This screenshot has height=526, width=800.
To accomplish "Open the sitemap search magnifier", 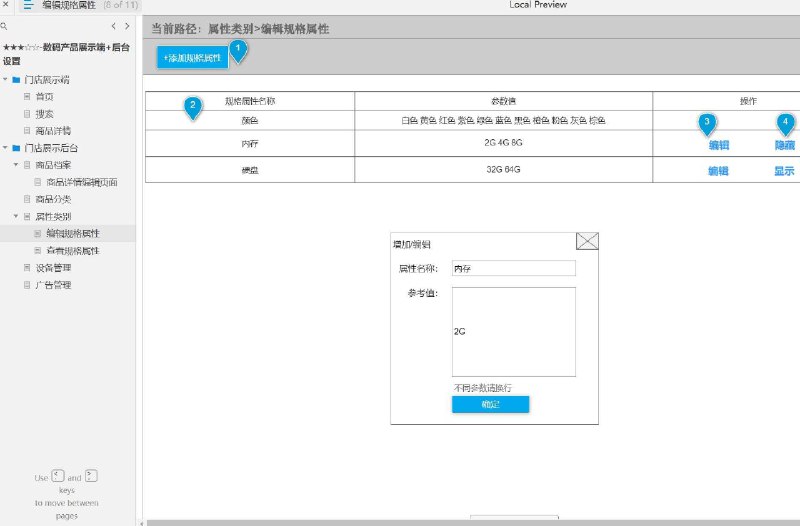I will (x=4, y=26).
